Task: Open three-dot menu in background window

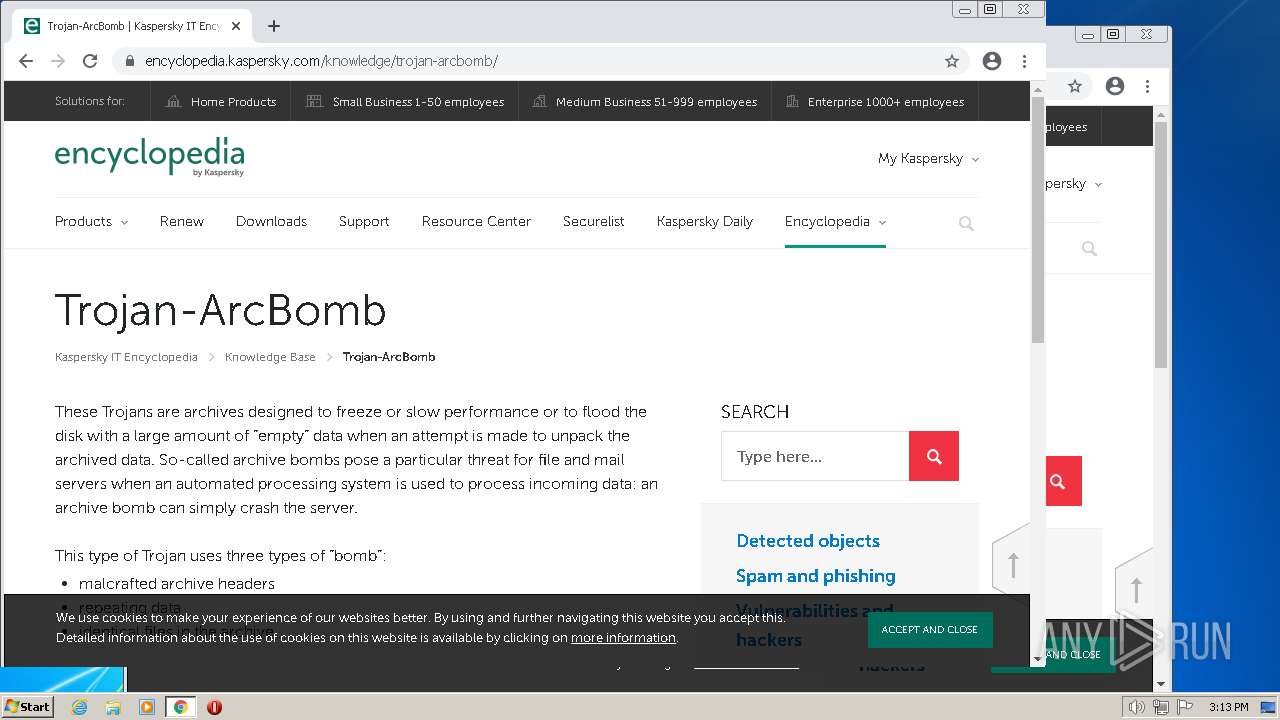Action: click(x=1147, y=87)
